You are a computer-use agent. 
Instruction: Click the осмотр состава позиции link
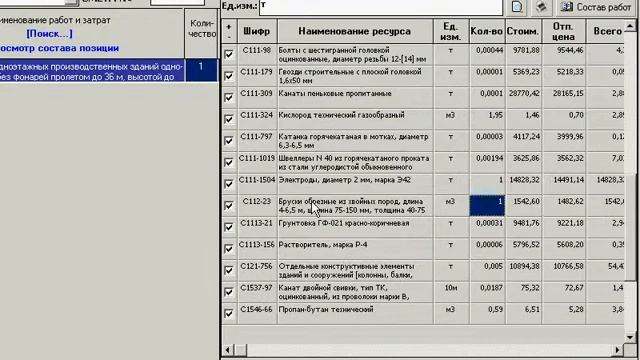coord(59,48)
